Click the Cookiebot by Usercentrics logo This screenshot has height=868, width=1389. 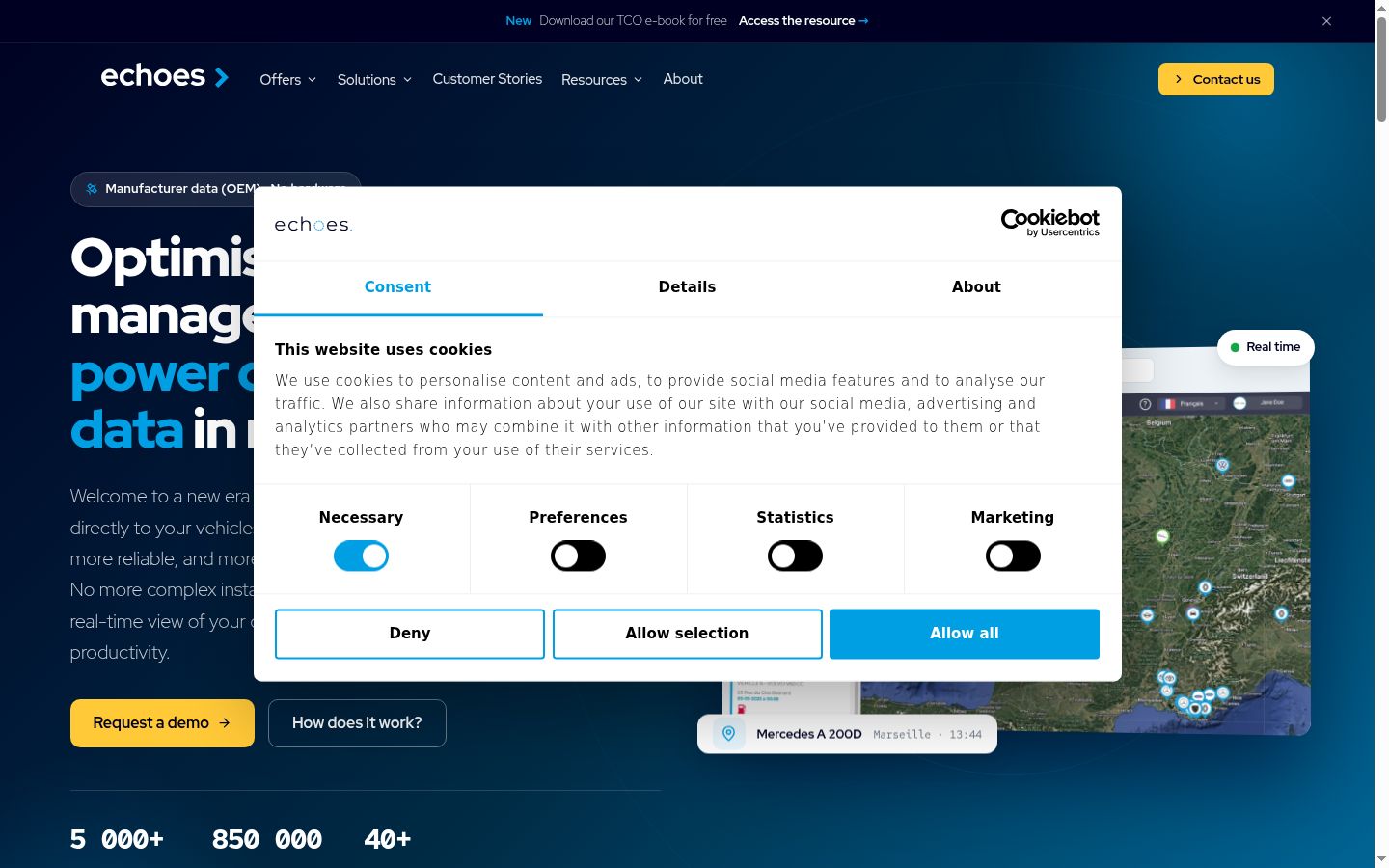[1050, 223]
